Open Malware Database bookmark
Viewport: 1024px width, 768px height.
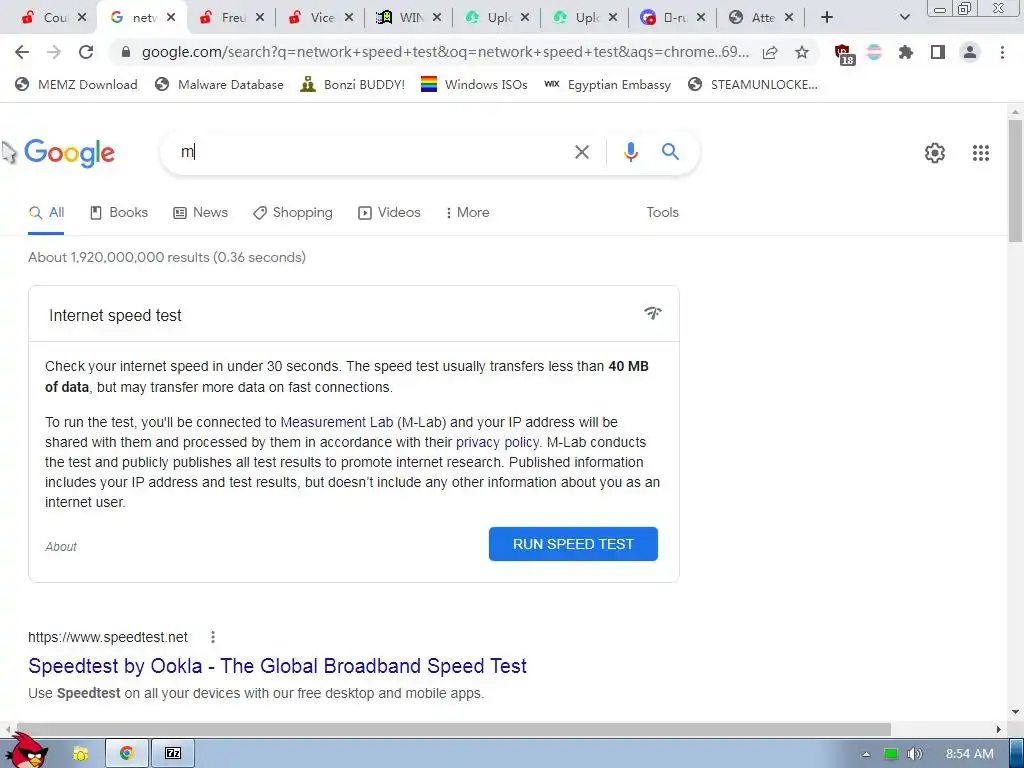[220, 84]
